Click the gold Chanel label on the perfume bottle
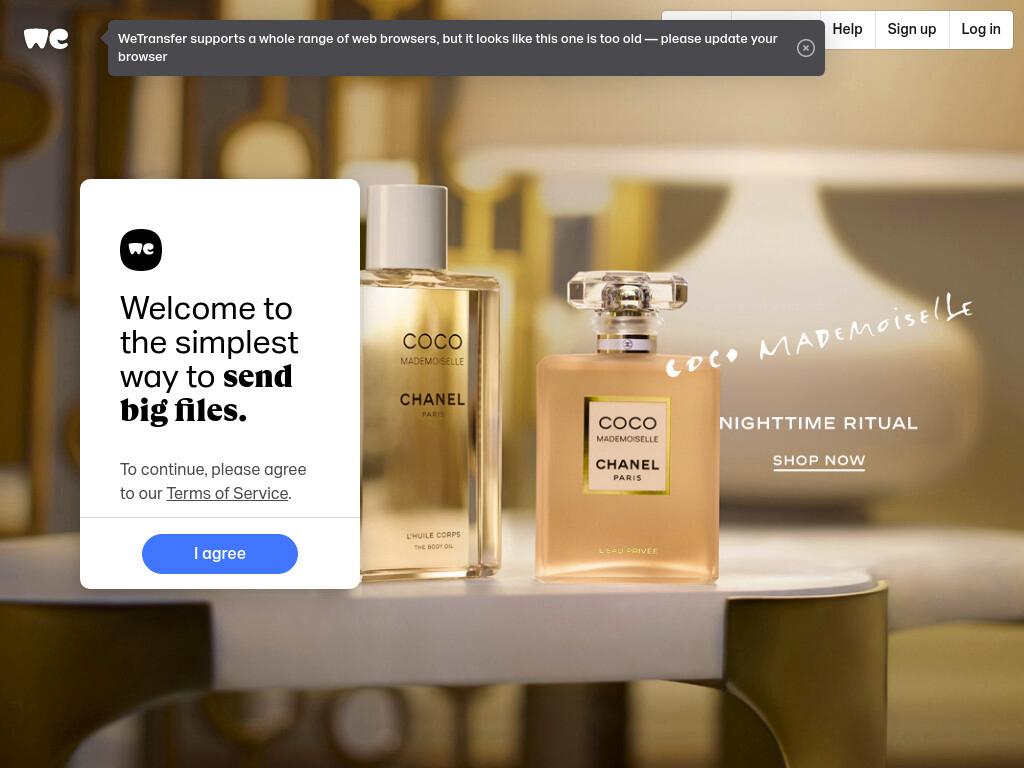This screenshot has width=1024, height=768. tap(626, 445)
